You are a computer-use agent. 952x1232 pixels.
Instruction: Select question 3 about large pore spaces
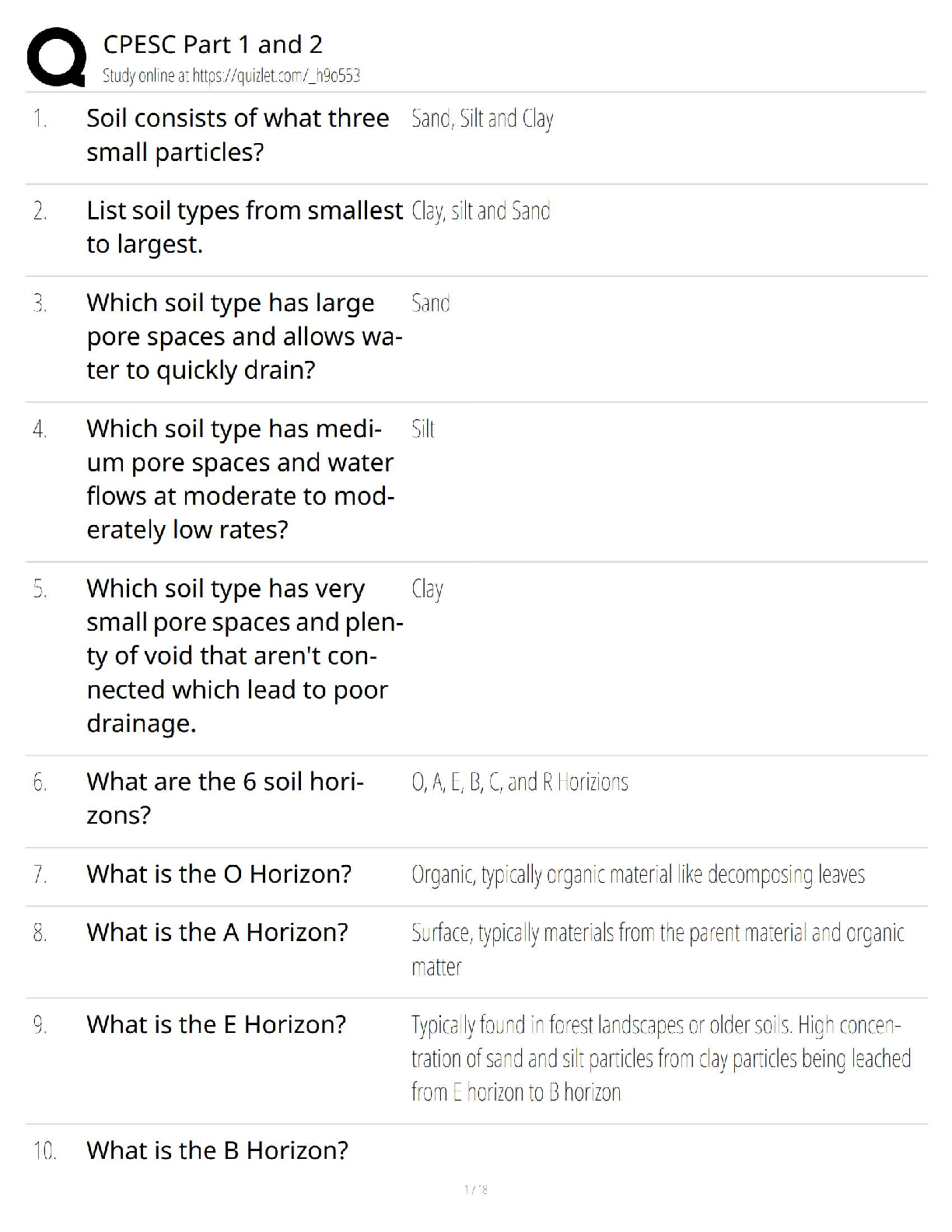[x=244, y=336]
